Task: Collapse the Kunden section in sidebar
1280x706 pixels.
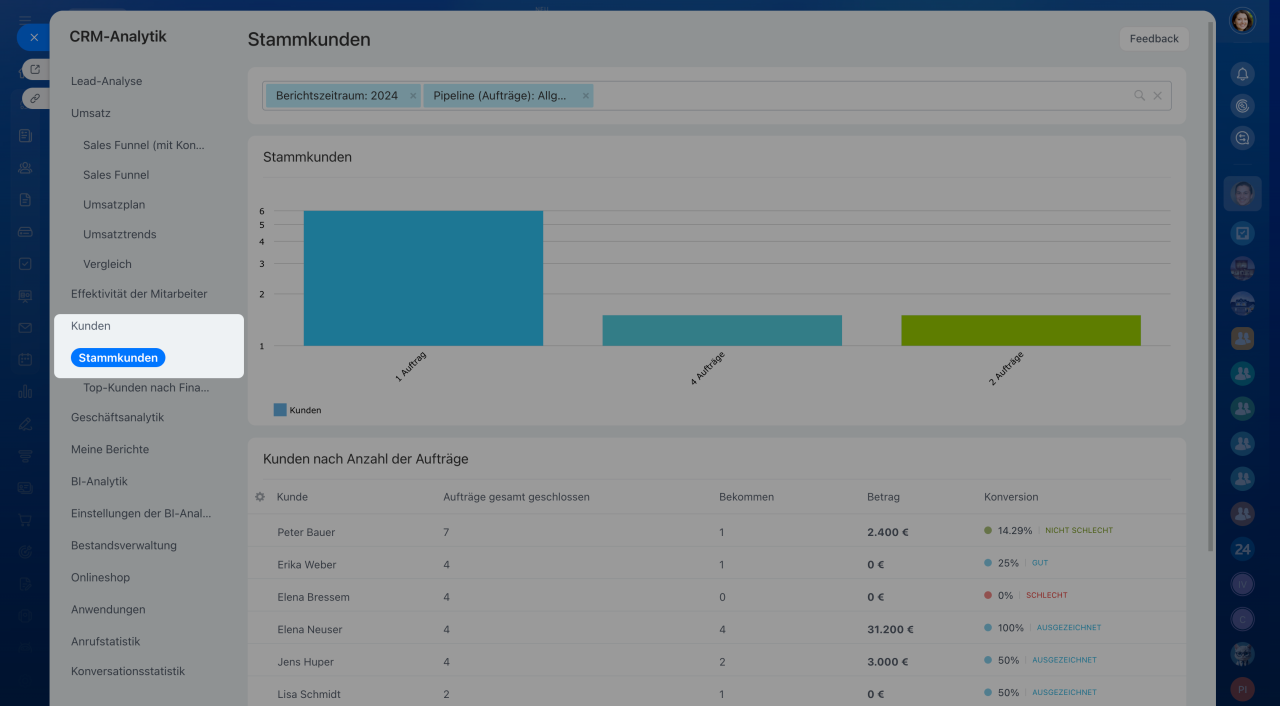Action: 91,326
